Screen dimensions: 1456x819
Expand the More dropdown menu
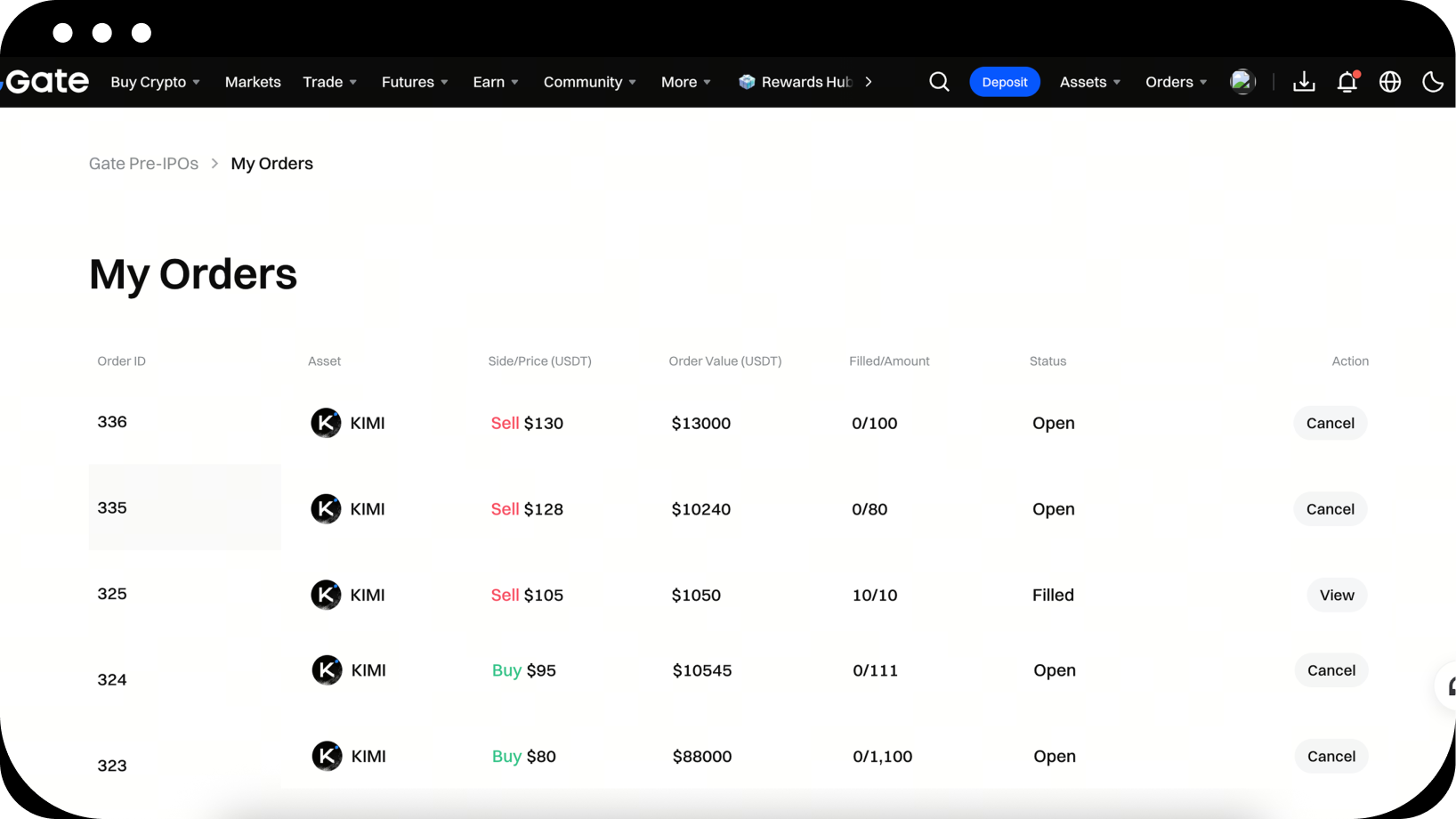click(x=686, y=82)
